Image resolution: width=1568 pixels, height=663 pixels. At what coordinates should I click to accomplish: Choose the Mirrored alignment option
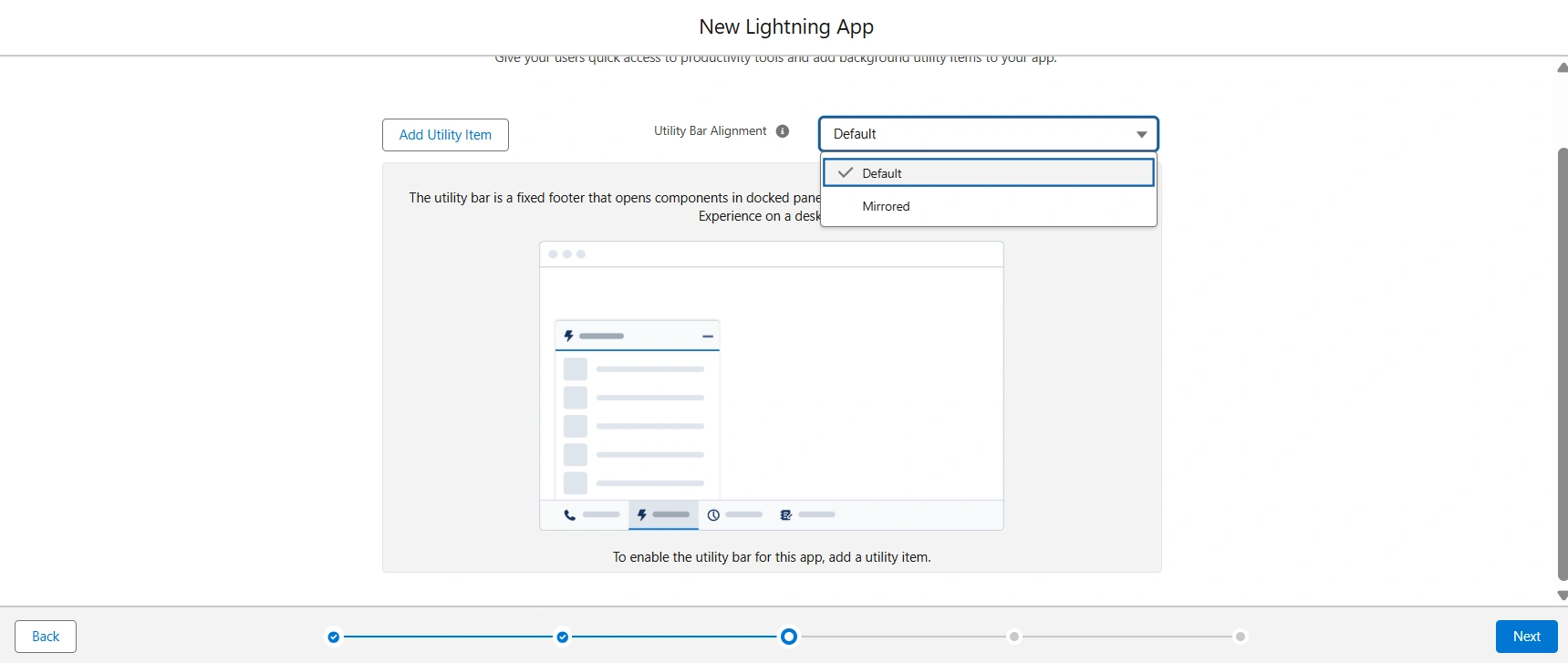point(989,206)
